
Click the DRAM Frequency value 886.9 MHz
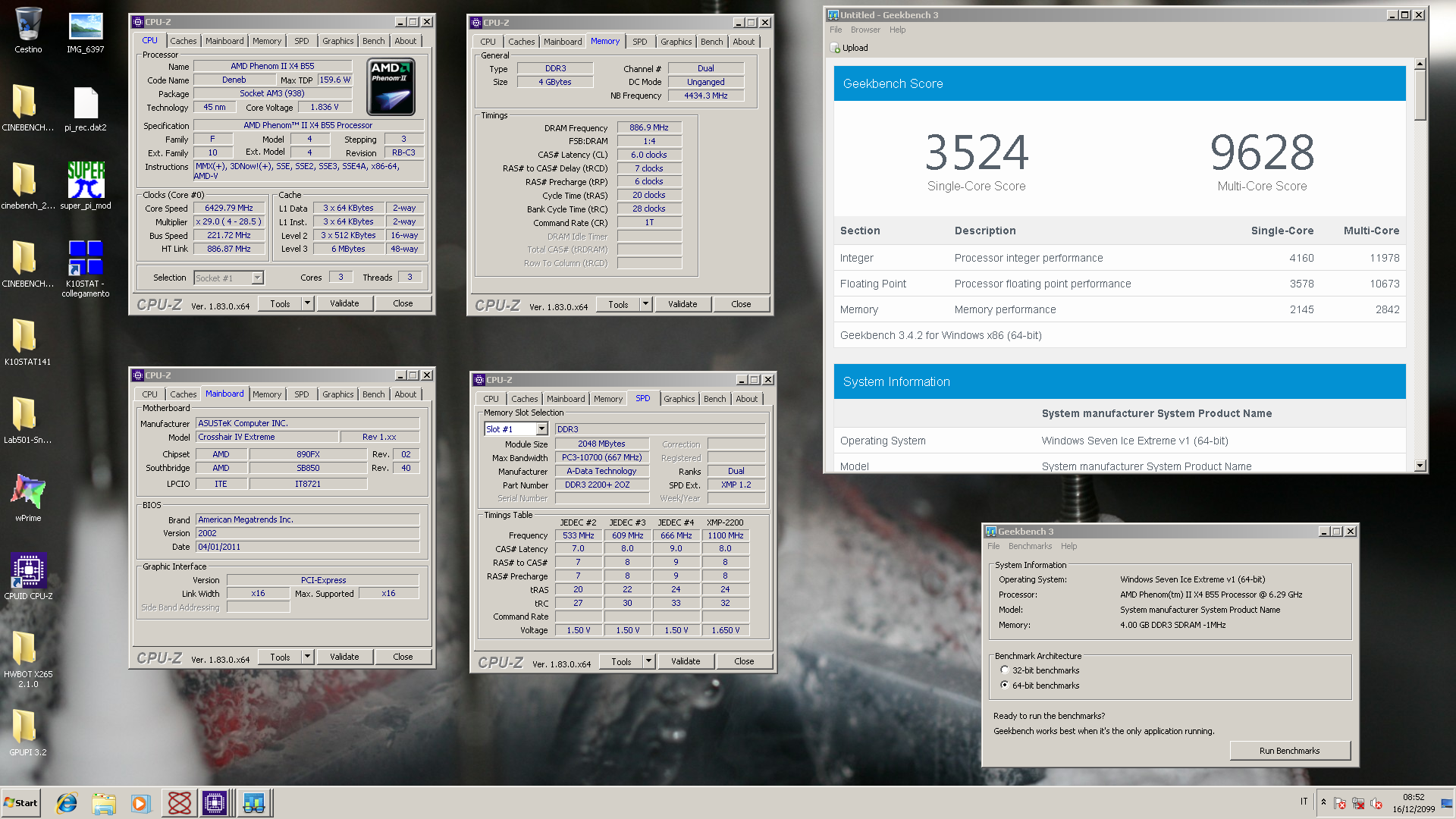649,128
